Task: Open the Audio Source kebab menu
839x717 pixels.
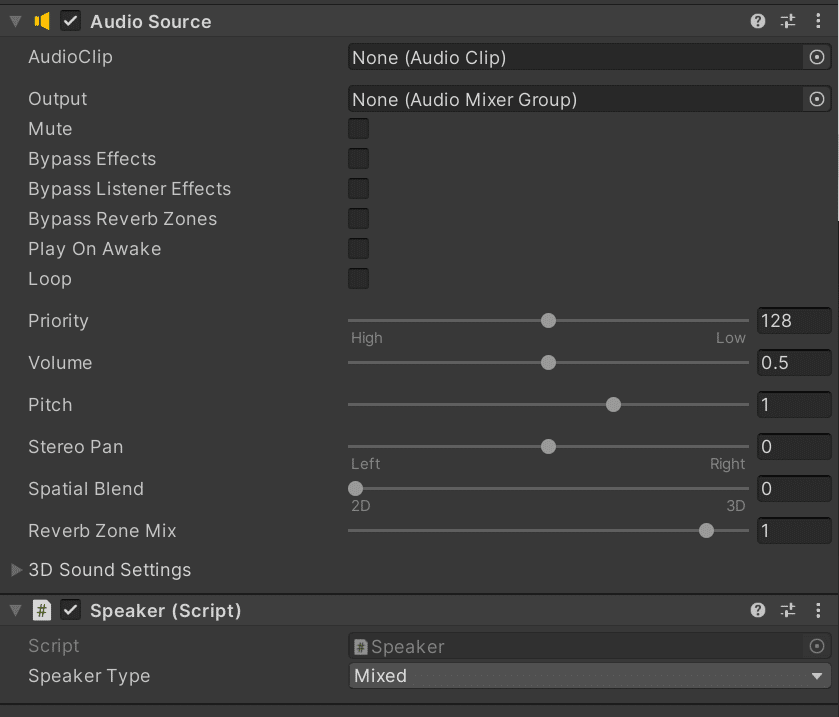Action: point(817,20)
